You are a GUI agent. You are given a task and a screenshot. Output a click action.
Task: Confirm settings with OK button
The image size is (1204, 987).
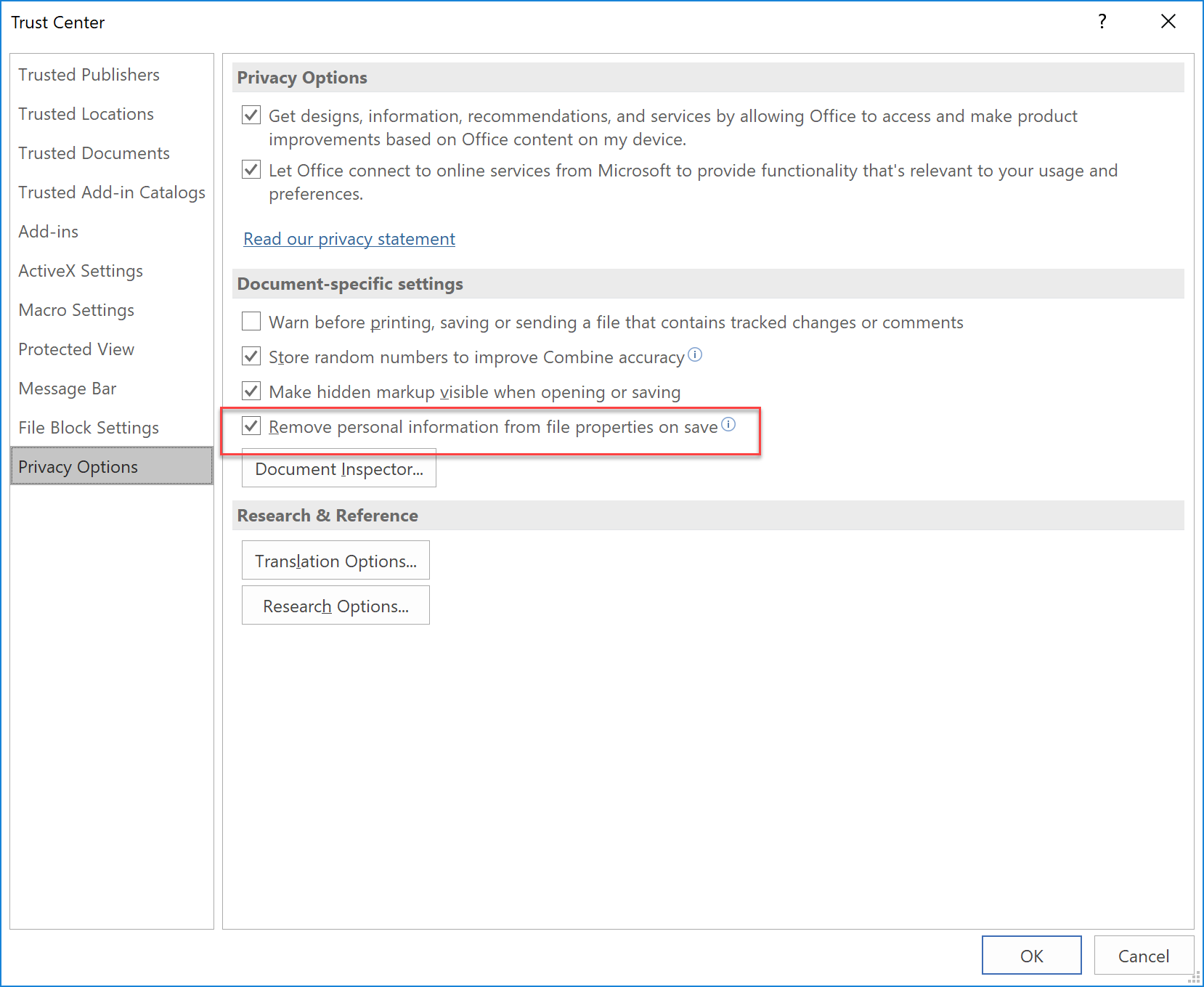coord(1031,956)
